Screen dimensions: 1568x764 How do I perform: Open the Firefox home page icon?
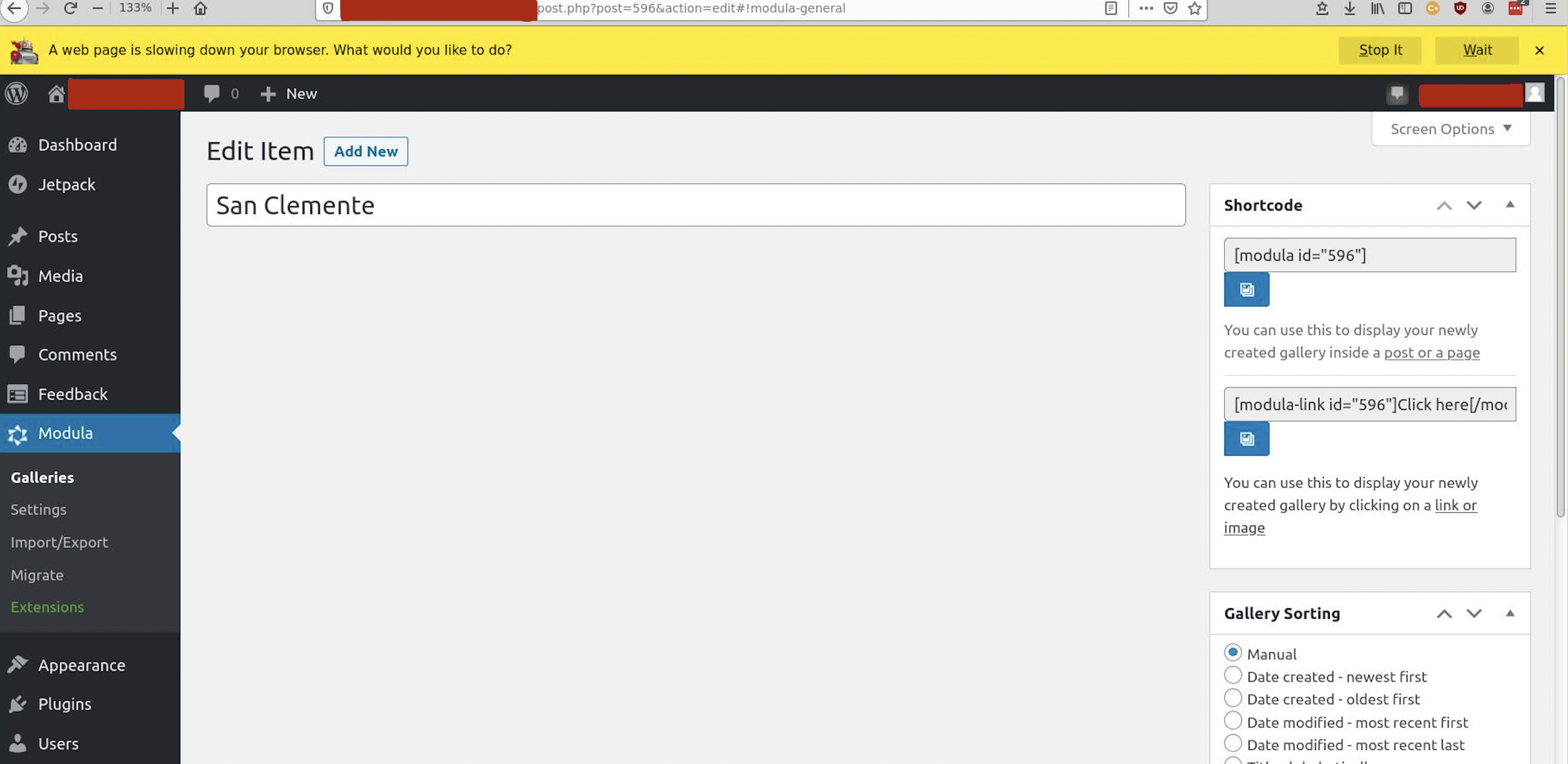click(200, 9)
